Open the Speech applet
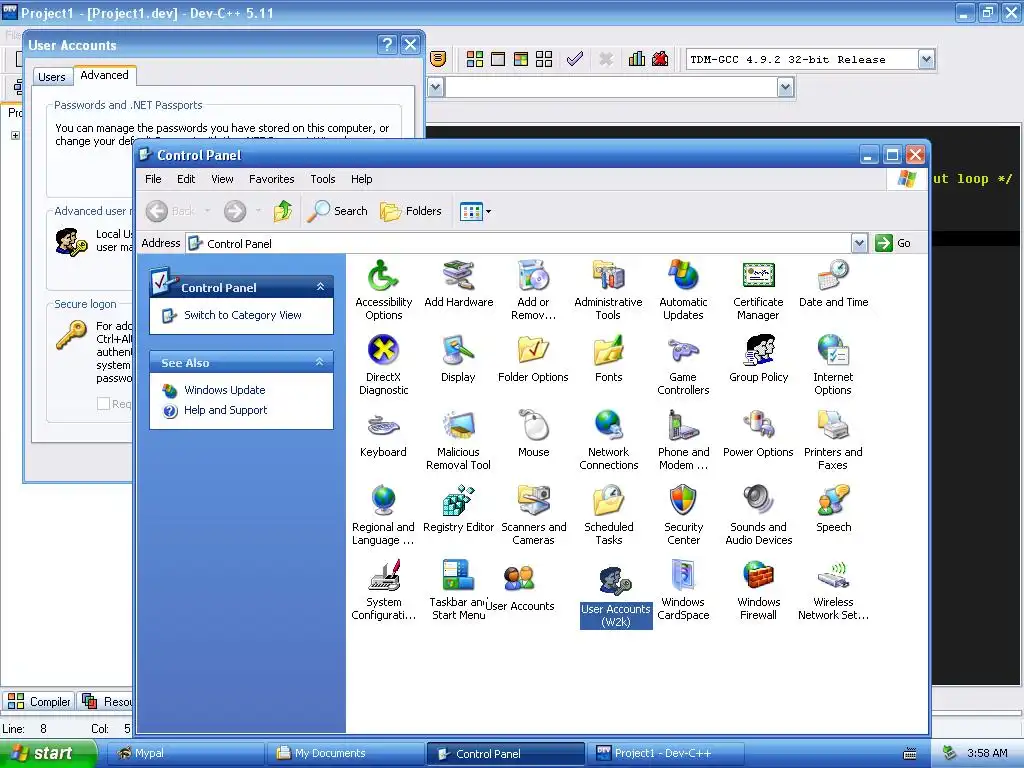Image resolution: width=1024 pixels, height=768 pixels. point(833,509)
